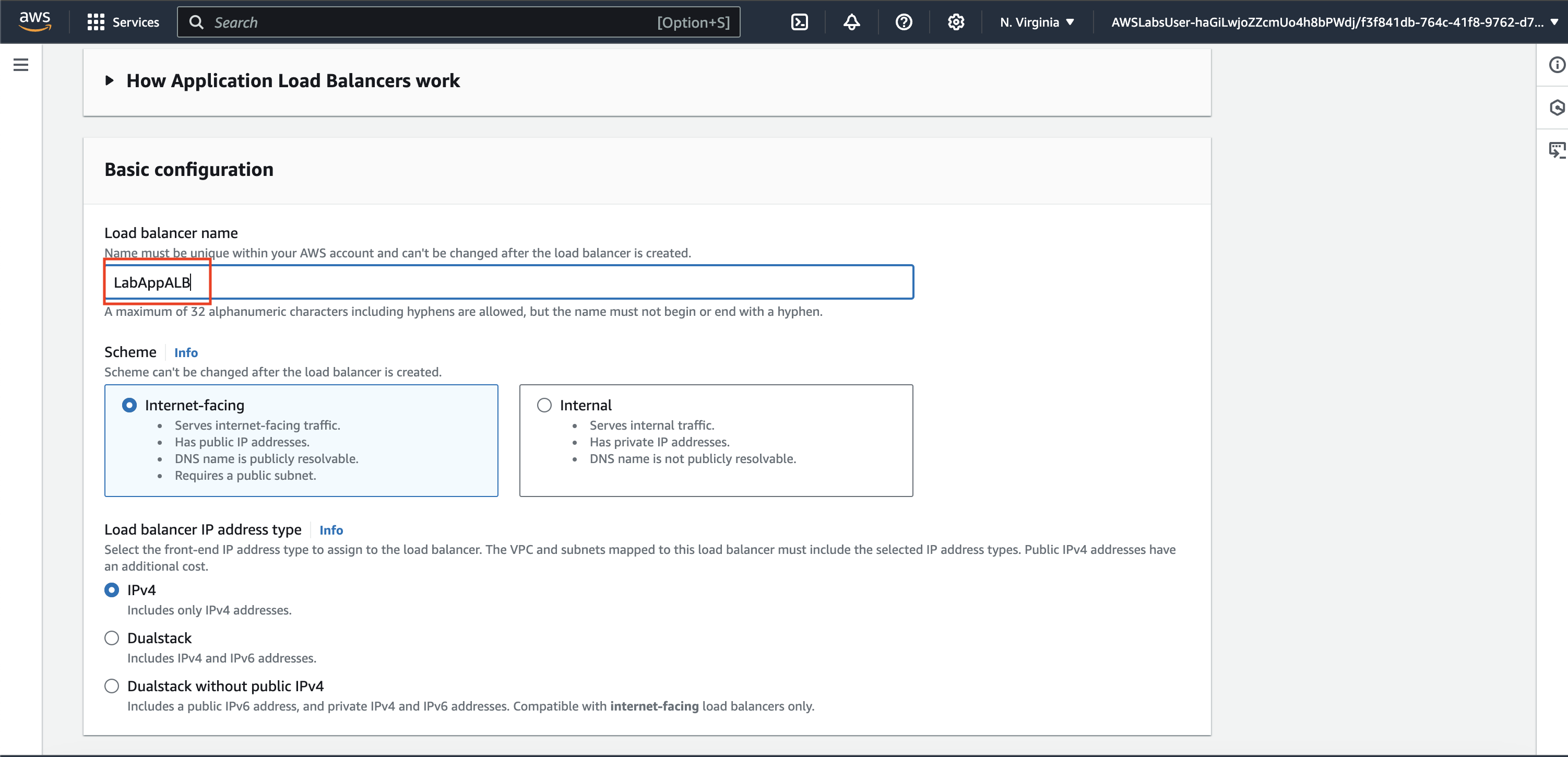Open the help question mark icon
This screenshot has width=1568, height=757.
[x=904, y=22]
